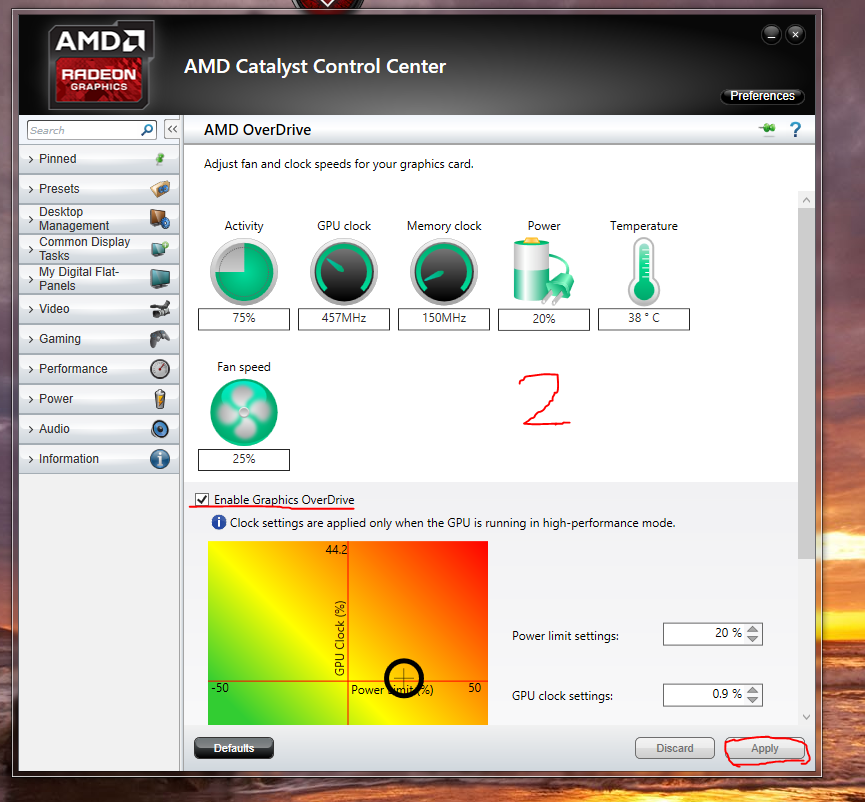Click the Gaming controller icon
Screen dimensions: 865x802
click(160, 339)
